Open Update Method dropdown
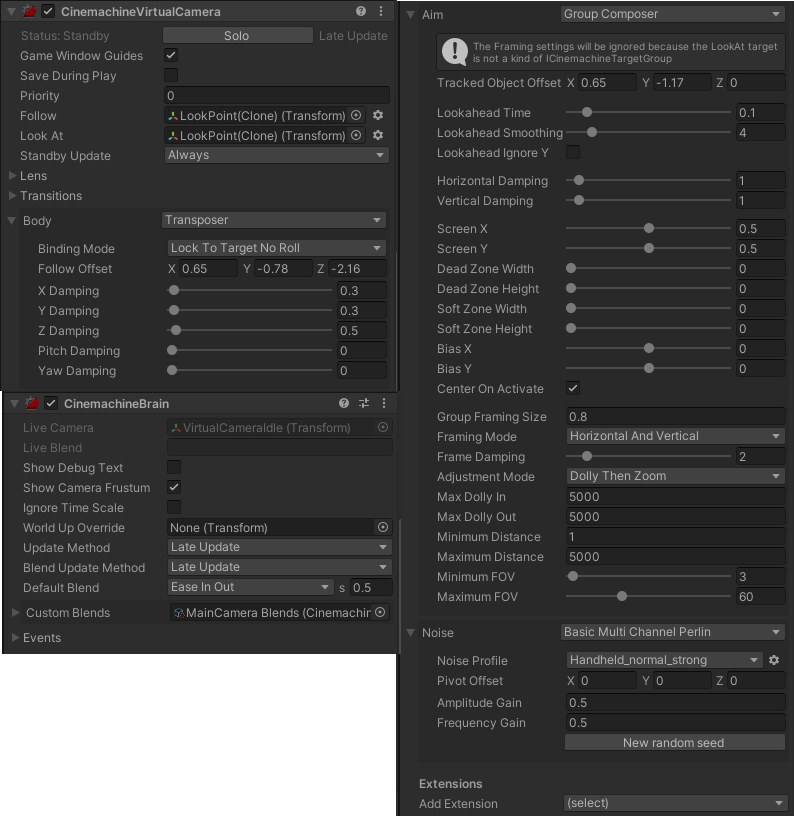Viewport: 794px width, 816px height. pyautogui.click(x=280, y=547)
